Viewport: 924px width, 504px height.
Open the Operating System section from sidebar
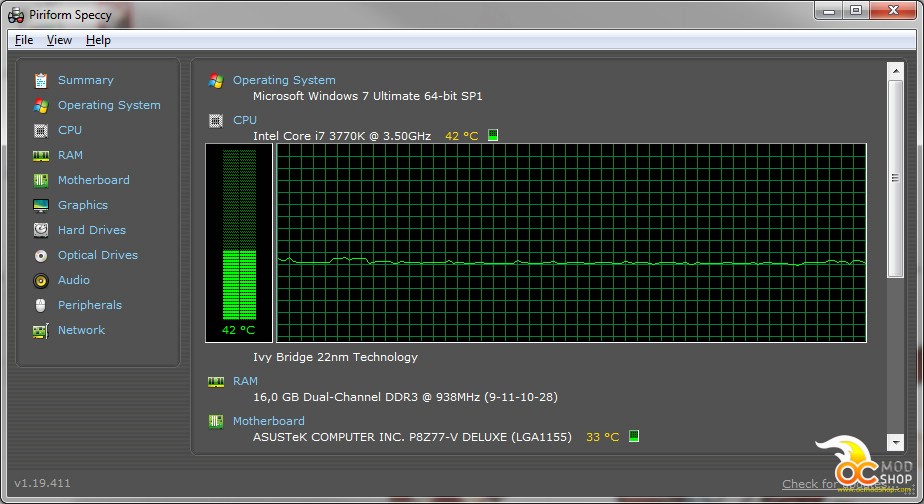109,105
